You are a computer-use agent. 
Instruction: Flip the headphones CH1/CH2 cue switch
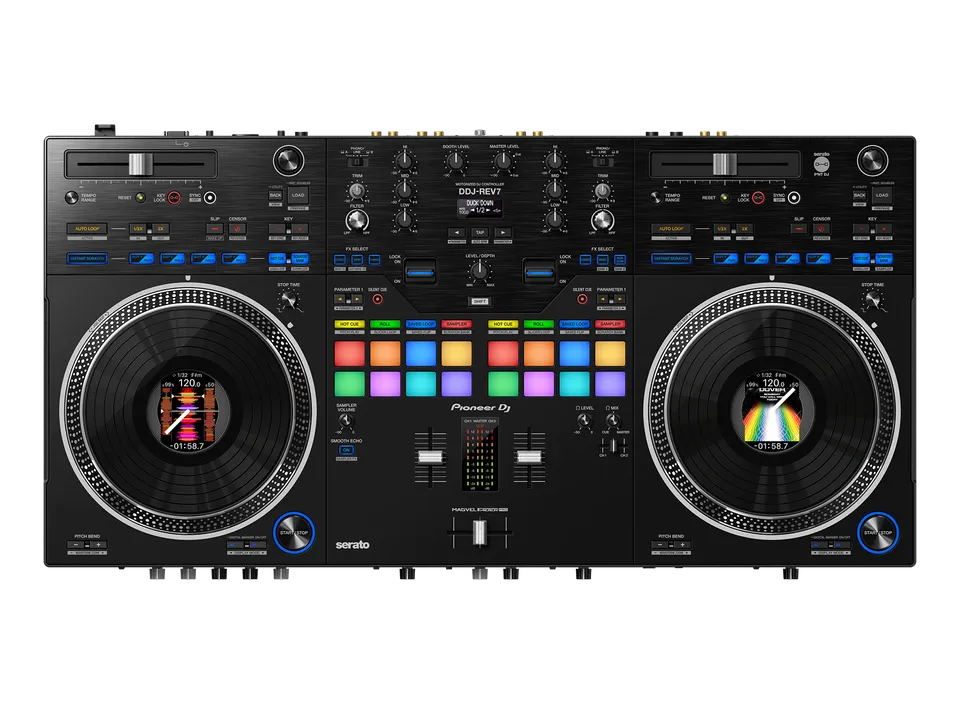pos(612,446)
